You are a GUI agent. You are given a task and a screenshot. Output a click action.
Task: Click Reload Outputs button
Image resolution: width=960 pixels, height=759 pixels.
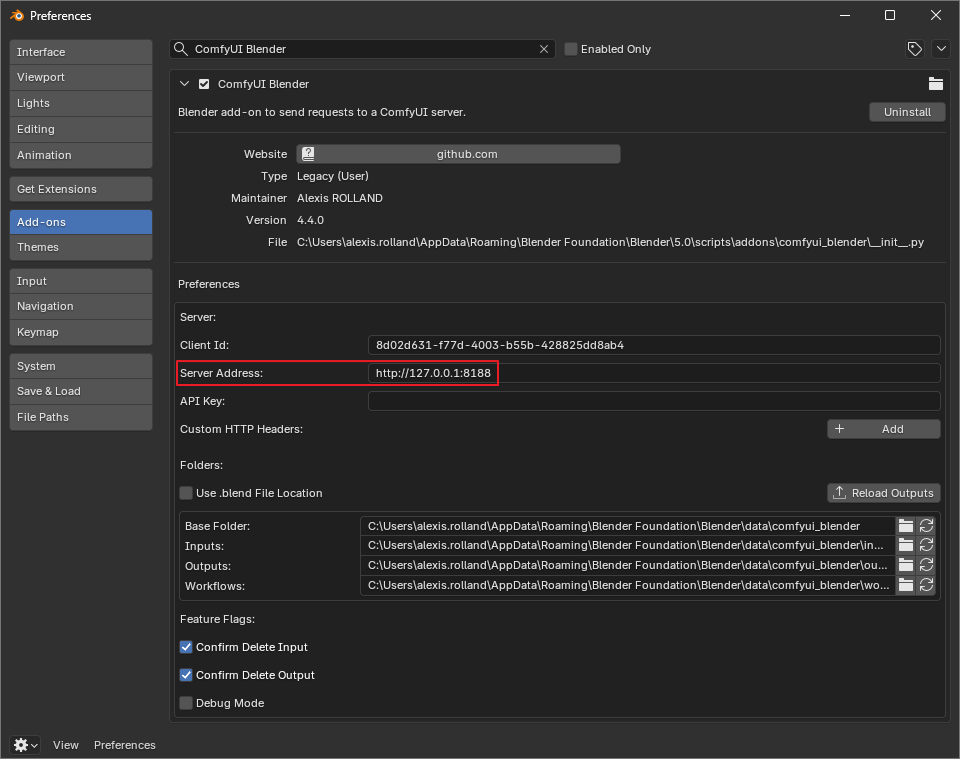(x=883, y=493)
